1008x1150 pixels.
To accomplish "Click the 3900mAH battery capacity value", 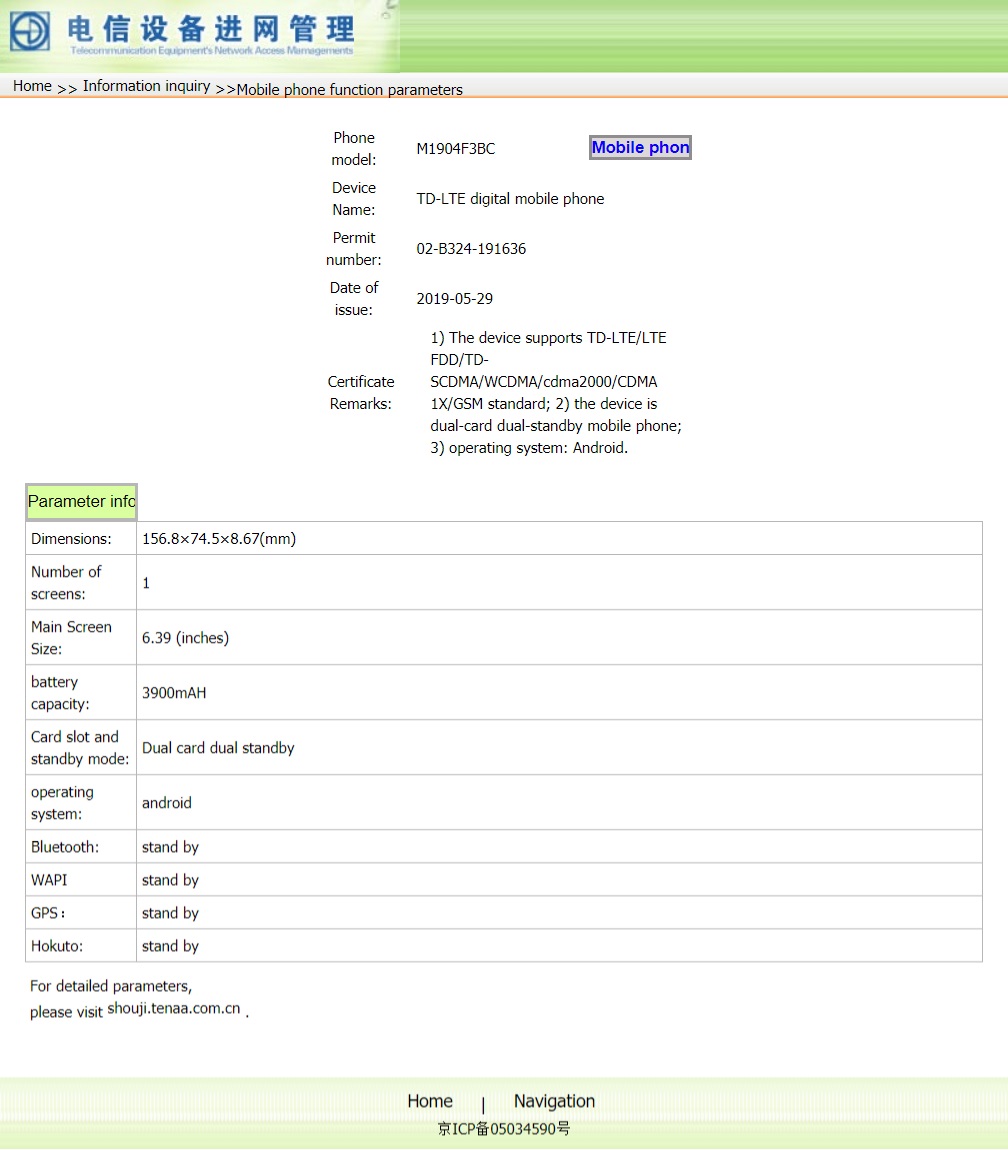I will [x=174, y=693].
